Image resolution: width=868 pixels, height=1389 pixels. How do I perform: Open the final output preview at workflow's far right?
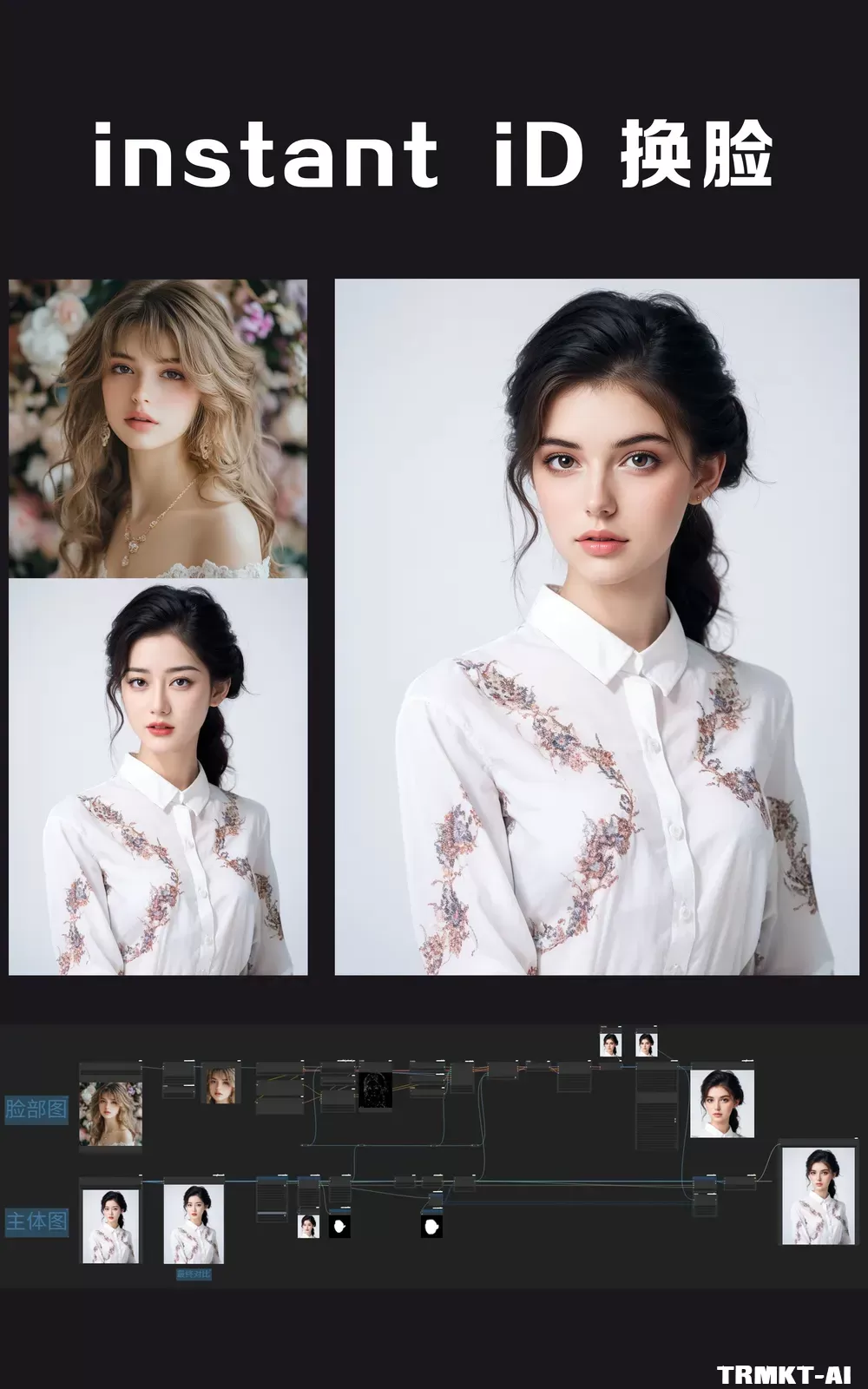pyautogui.click(x=812, y=1196)
